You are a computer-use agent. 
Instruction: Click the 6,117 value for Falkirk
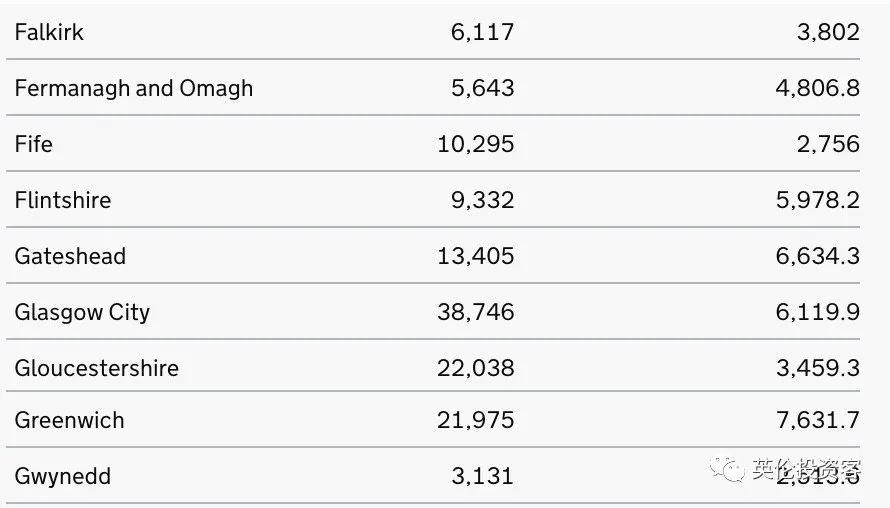coord(482,32)
